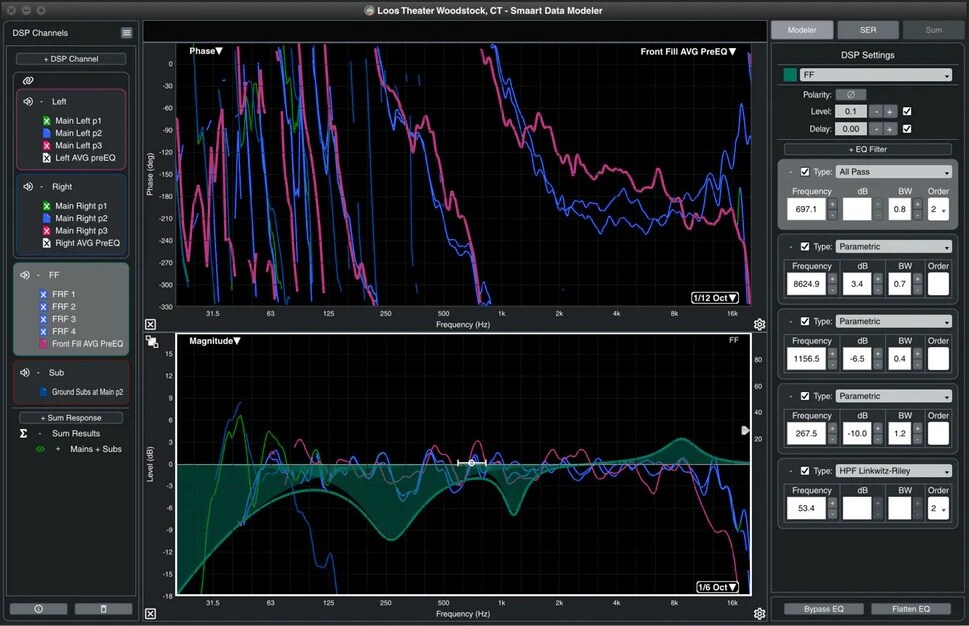Click the sigma icon by Sum Results
The height and width of the screenshot is (626, 969).
pyautogui.click(x=23, y=433)
